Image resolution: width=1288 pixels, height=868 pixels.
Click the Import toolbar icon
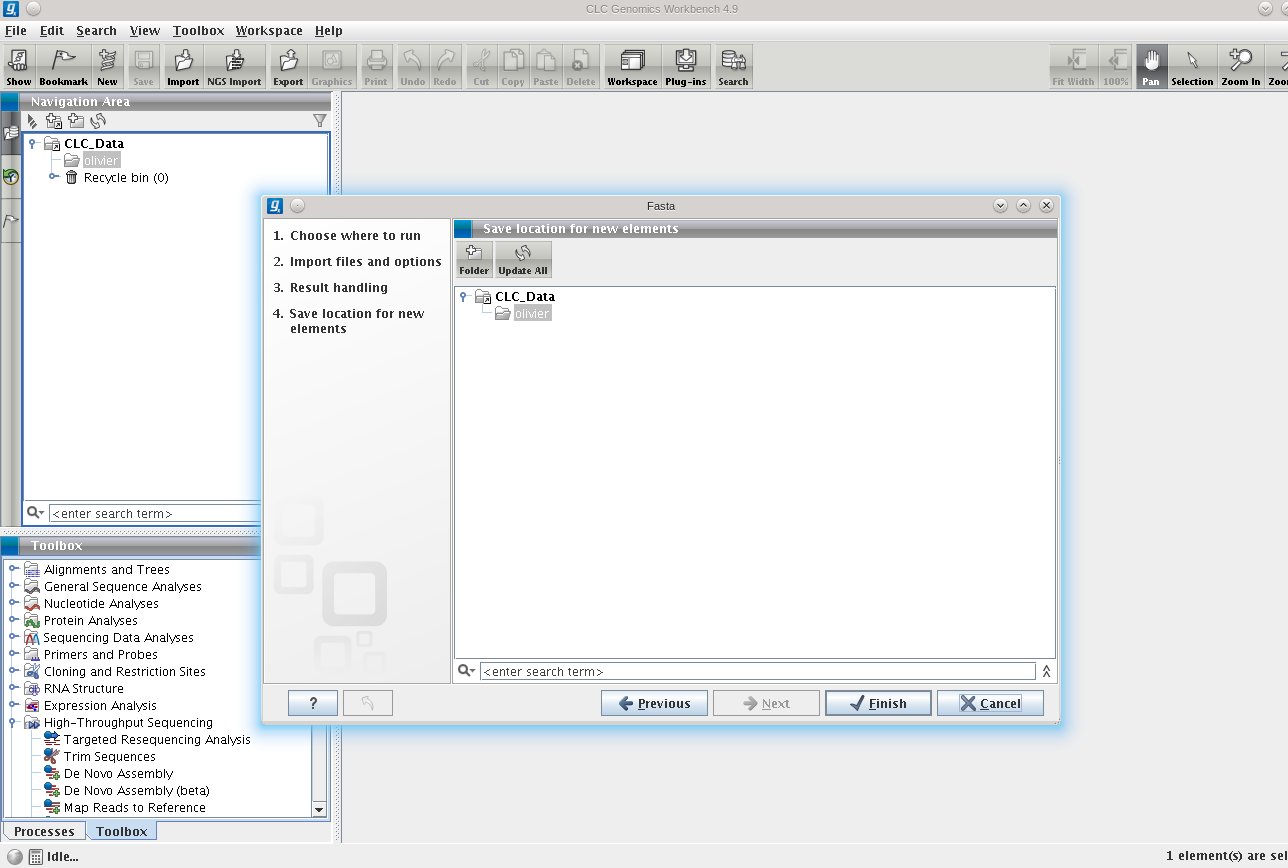[183, 67]
